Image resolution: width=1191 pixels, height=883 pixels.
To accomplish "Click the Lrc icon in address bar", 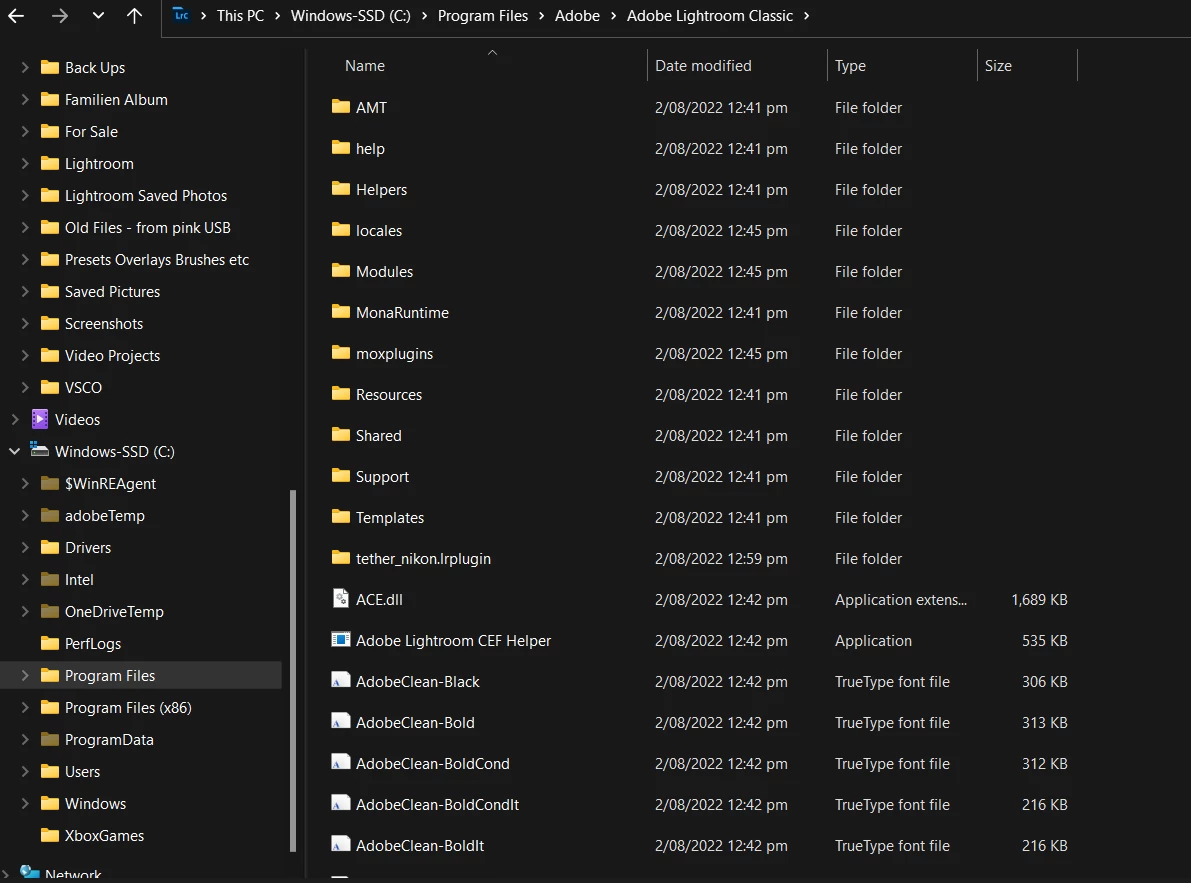I will coord(181,14).
